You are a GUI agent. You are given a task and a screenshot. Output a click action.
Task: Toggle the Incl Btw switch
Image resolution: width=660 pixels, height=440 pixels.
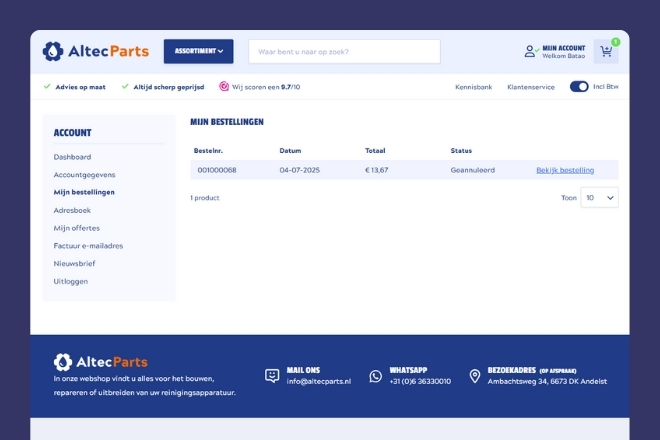click(x=579, y=87)
